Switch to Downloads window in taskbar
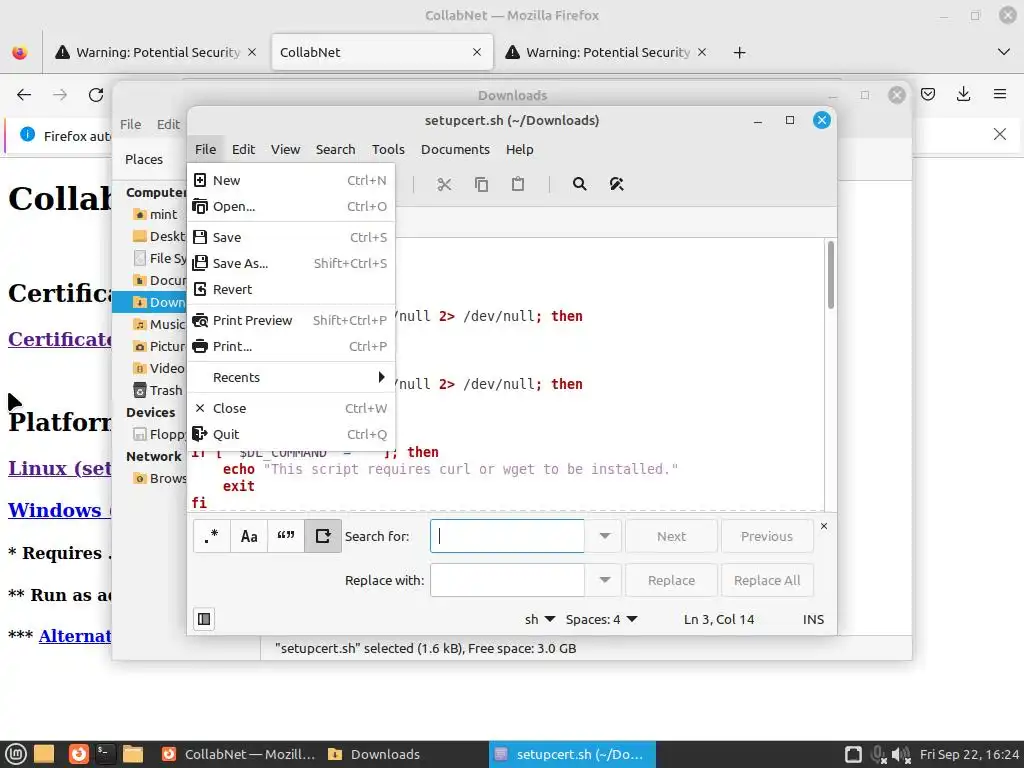The height and width of the screenshot is (768, 1024). [x=374, y=754]
